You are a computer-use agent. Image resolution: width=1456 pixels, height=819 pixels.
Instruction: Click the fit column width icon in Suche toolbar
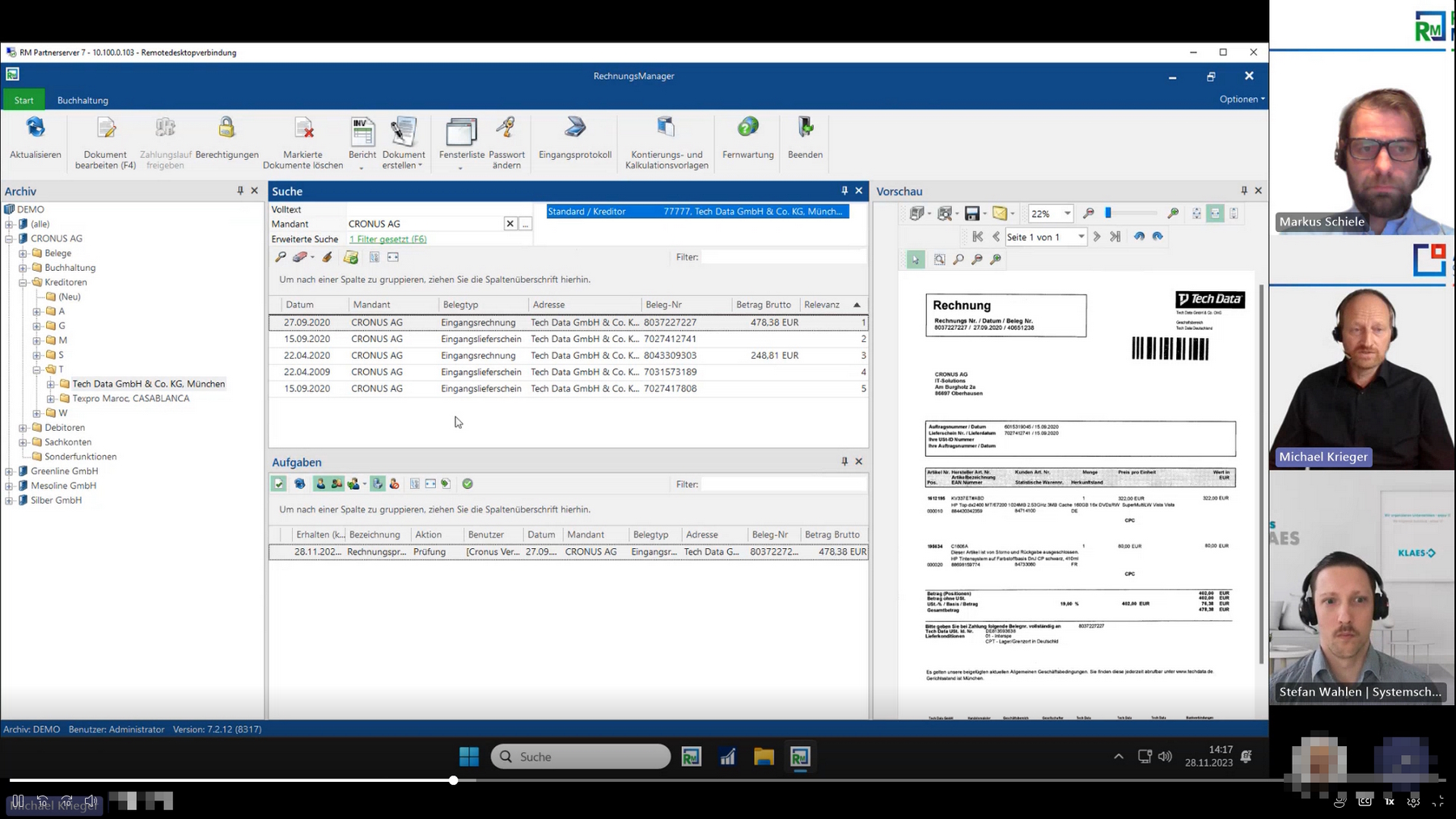pyautogui.click(x=393, y=257)
